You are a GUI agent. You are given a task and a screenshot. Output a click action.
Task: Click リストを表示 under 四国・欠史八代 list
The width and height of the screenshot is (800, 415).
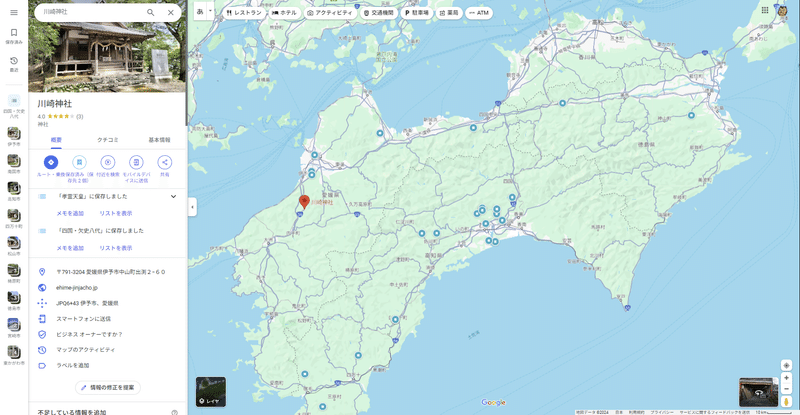(116, 248)
